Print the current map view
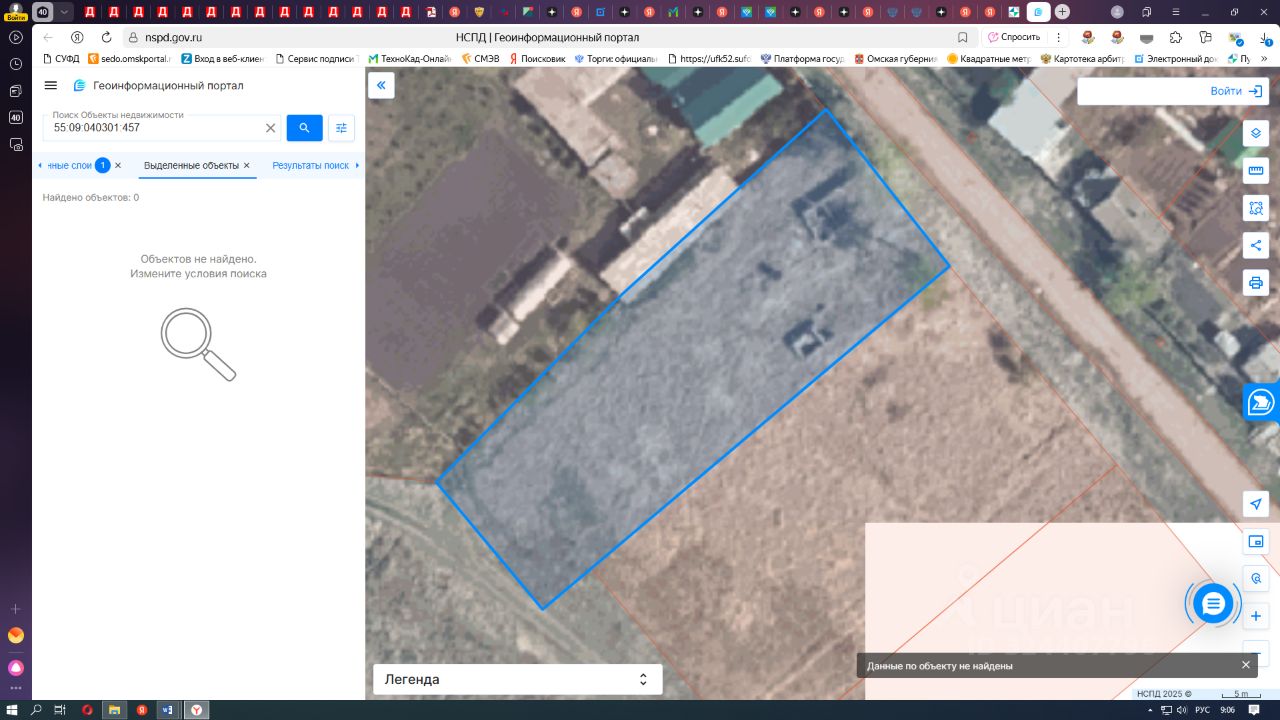Image resolution: width=1280 pixels, height=720 pixels. 1256,282
